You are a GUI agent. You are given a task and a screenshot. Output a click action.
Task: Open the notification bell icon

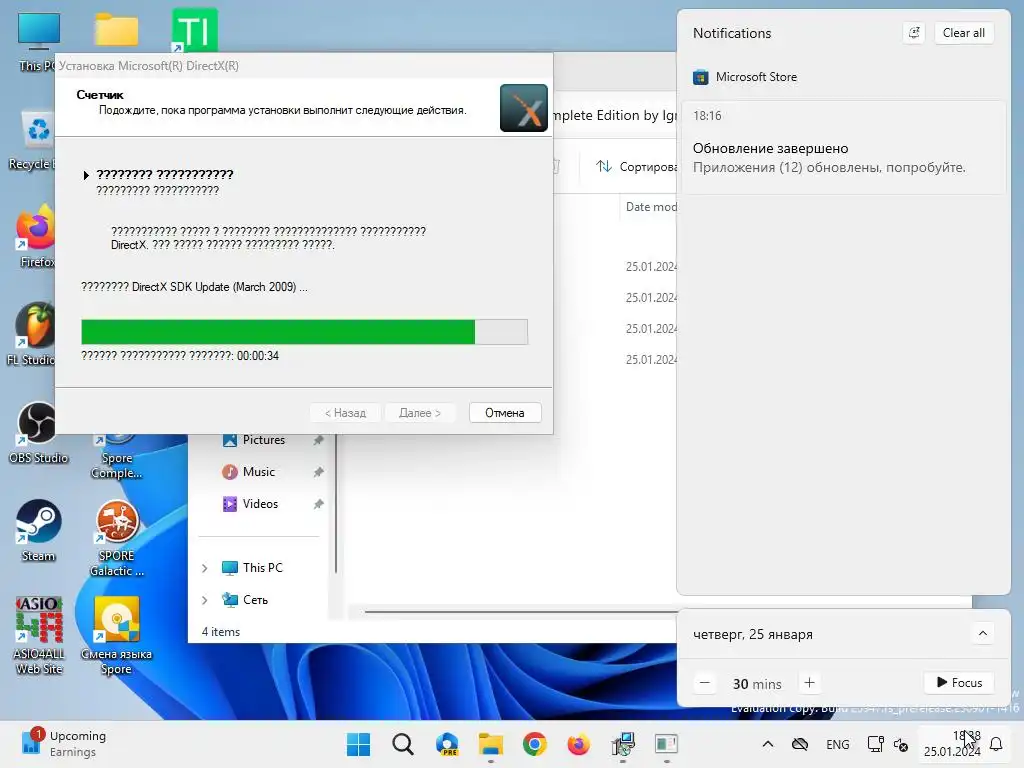997,744
